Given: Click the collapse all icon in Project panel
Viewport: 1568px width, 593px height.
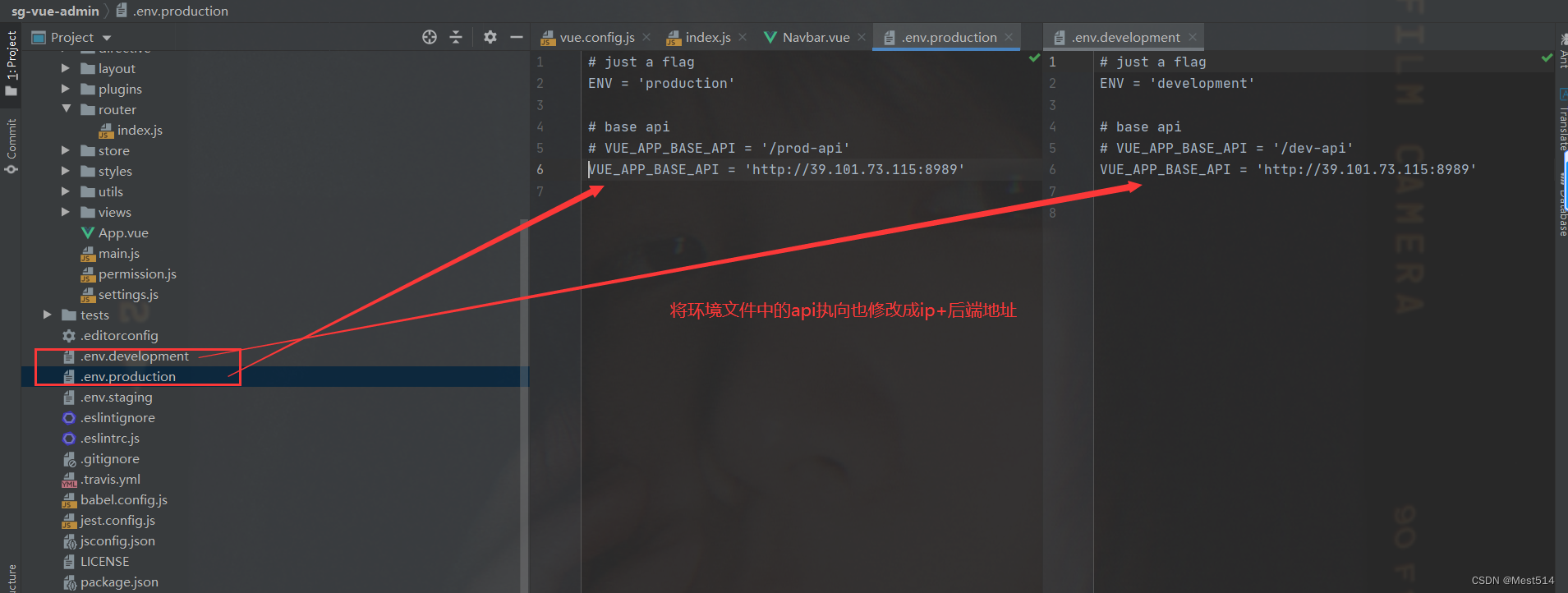Looking at the screenshot, I should [456, 37].
